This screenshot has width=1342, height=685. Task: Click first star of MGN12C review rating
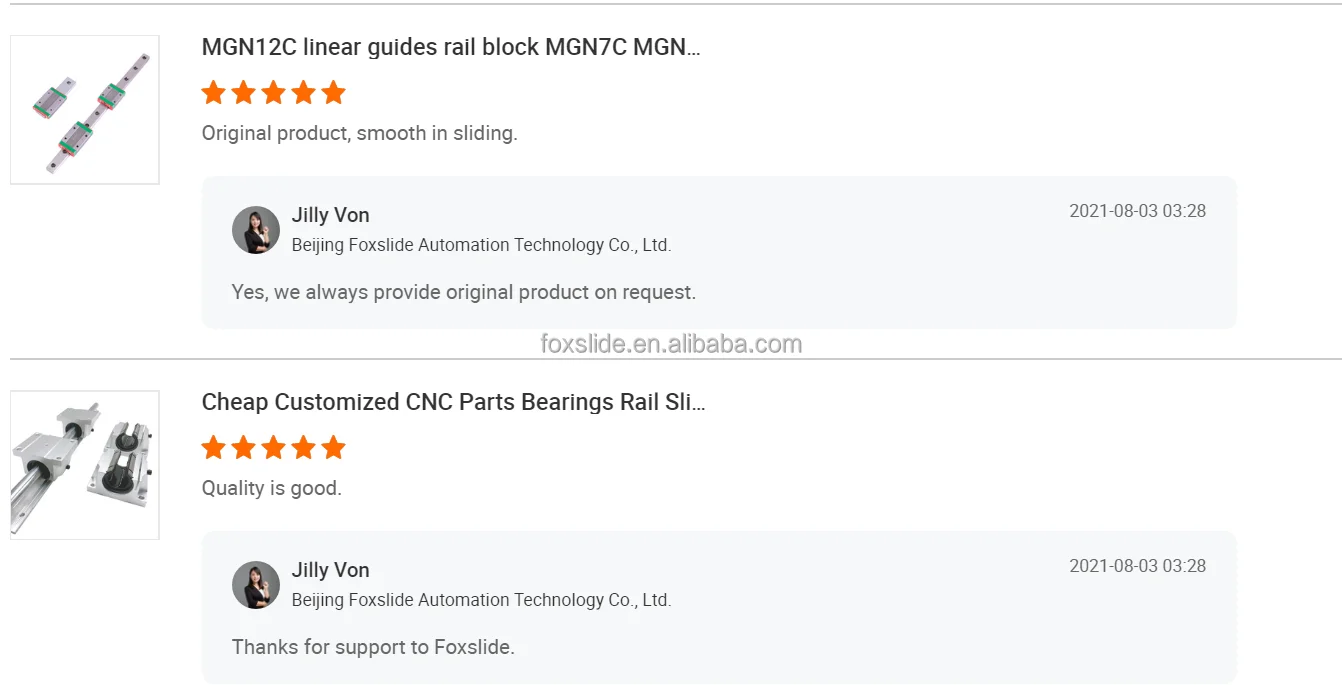(x=213, y=93)
